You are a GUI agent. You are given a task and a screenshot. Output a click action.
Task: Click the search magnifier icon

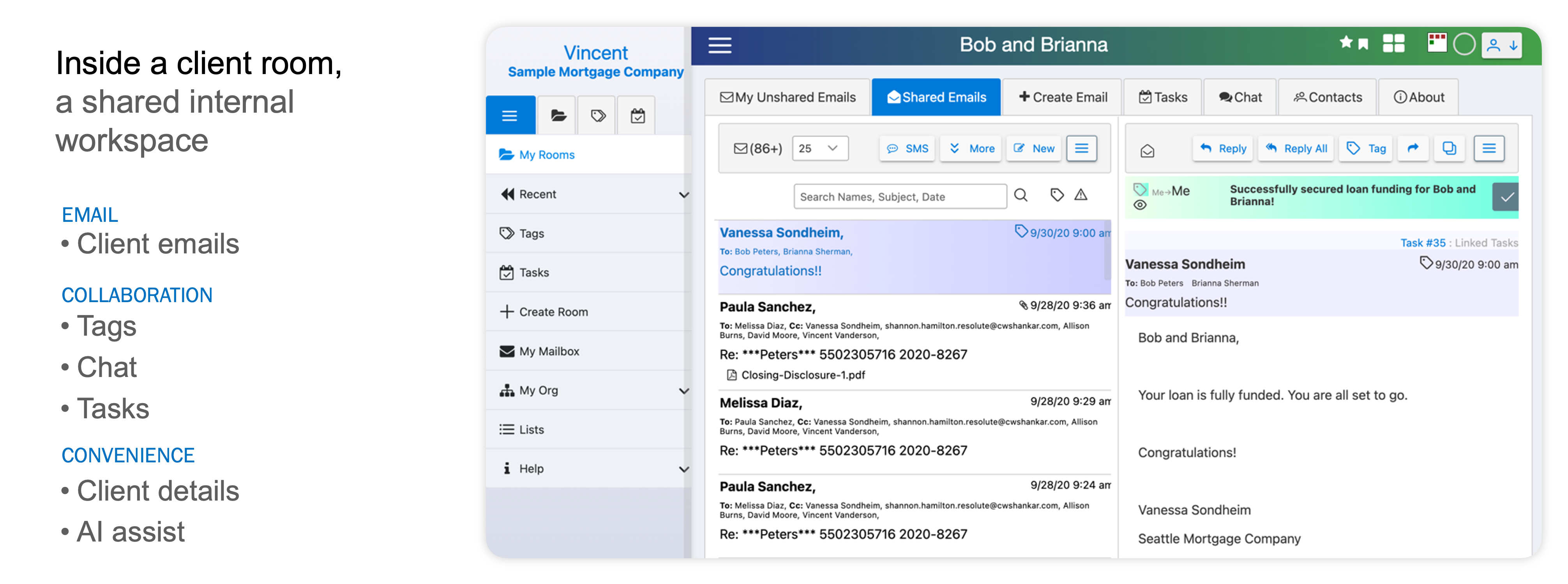pyautogui.click(x=1021, y=195)
